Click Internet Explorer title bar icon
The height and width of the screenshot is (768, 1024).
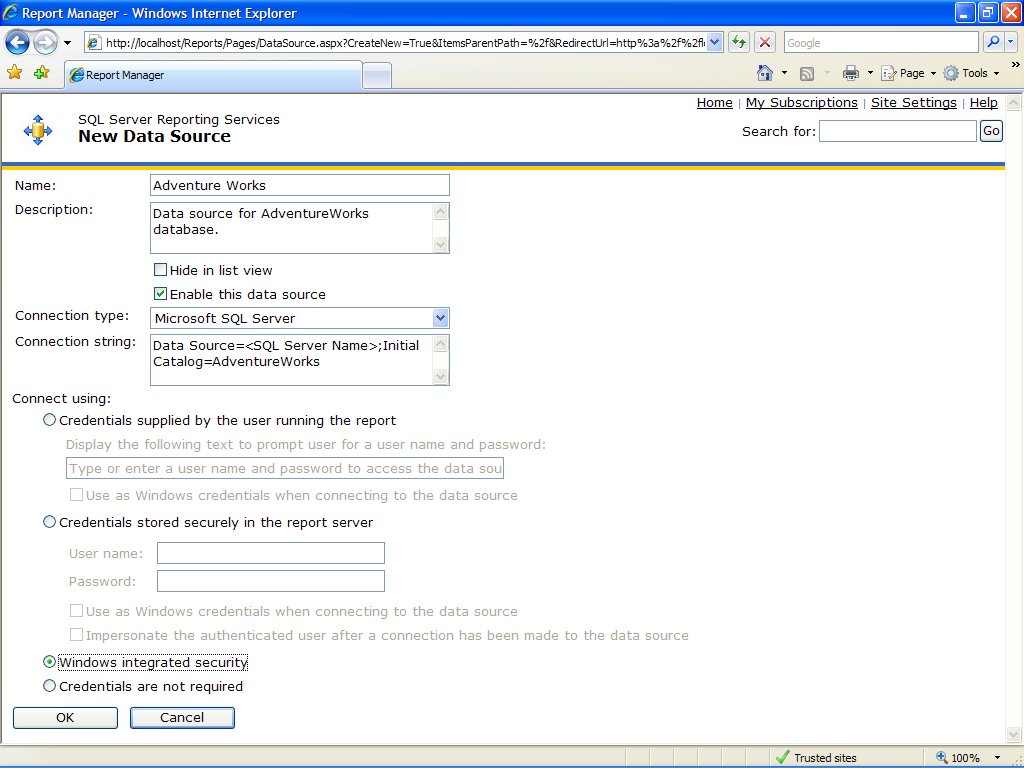point(11,12)
